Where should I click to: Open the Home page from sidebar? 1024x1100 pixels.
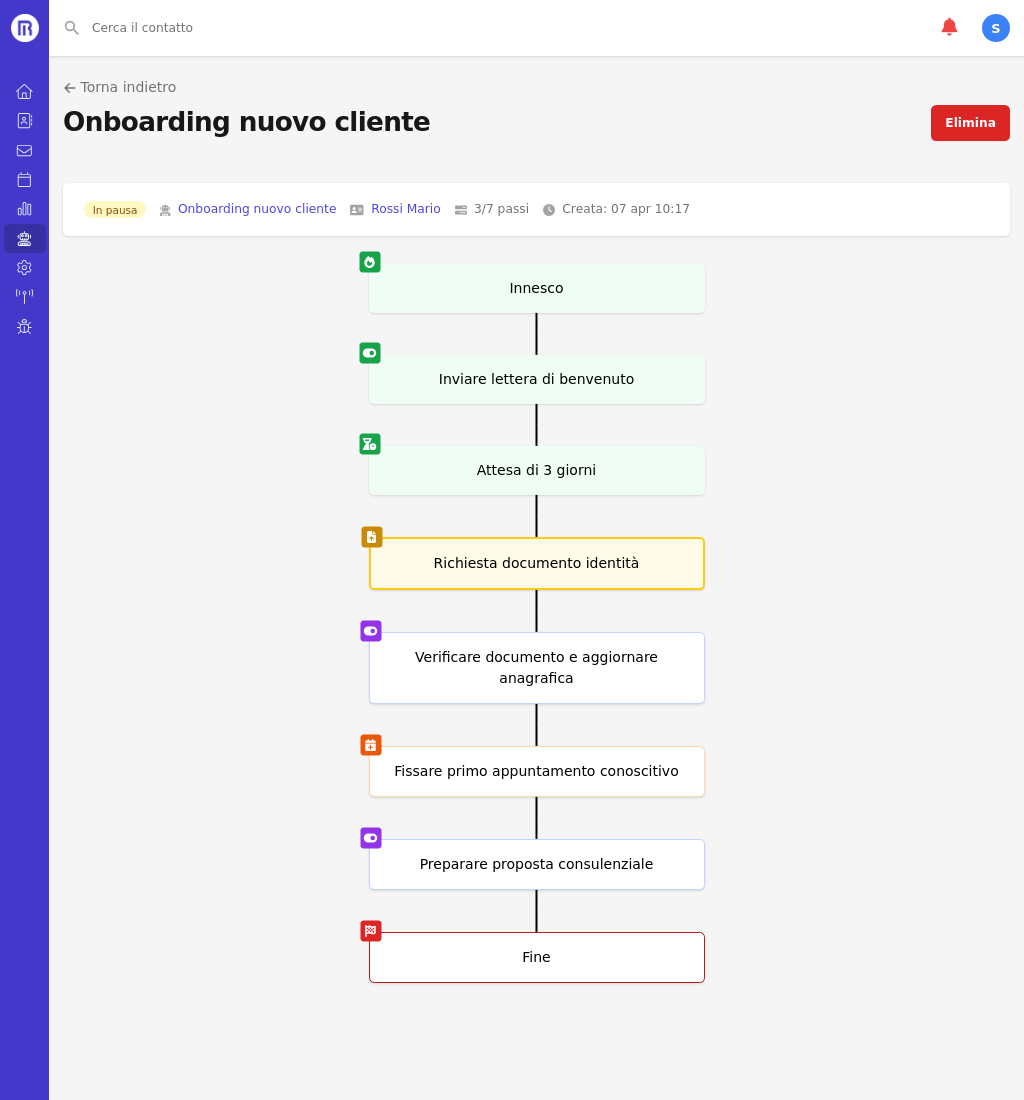pyautogui.click(x=24, y=92)
